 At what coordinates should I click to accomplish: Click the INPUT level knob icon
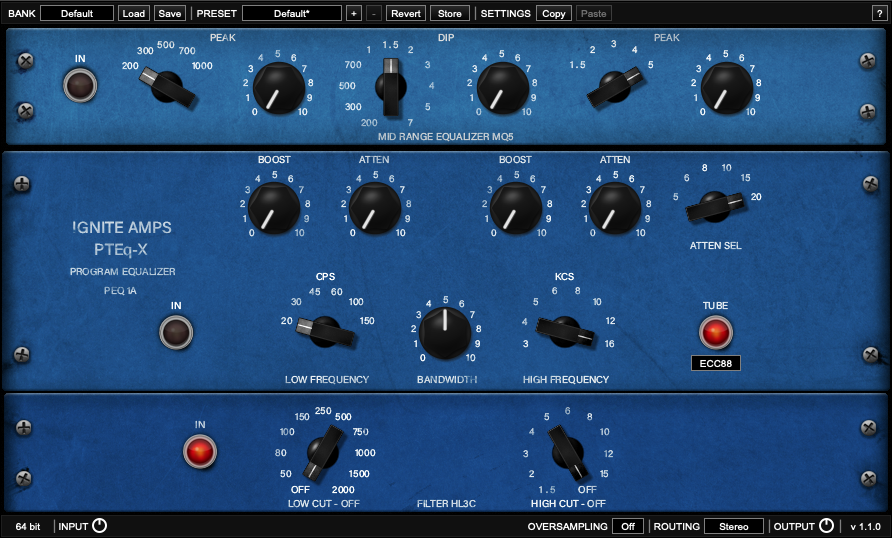pyautogui.click(x=99, y=526)
